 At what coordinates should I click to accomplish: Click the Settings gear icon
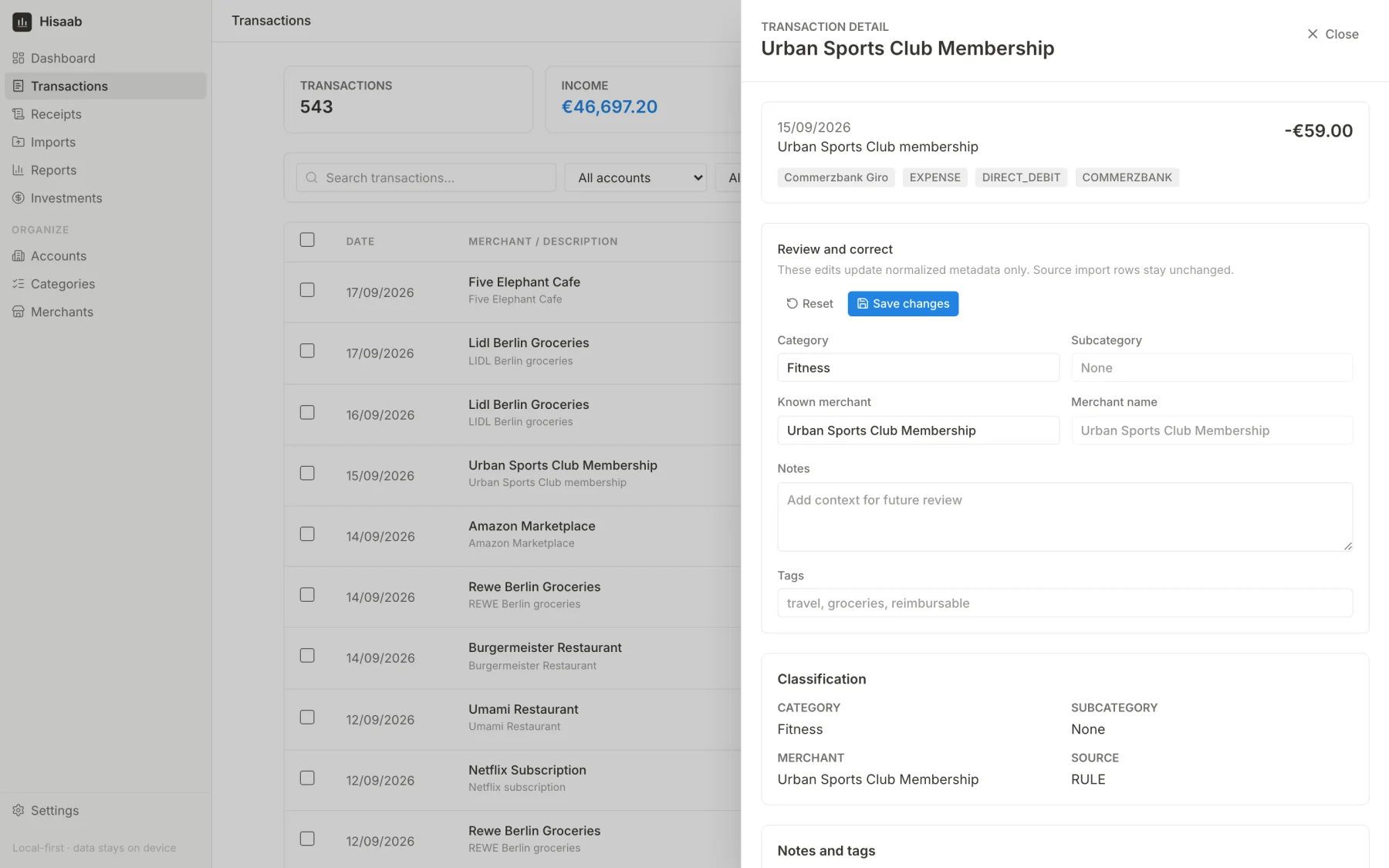tap(19, 810)
